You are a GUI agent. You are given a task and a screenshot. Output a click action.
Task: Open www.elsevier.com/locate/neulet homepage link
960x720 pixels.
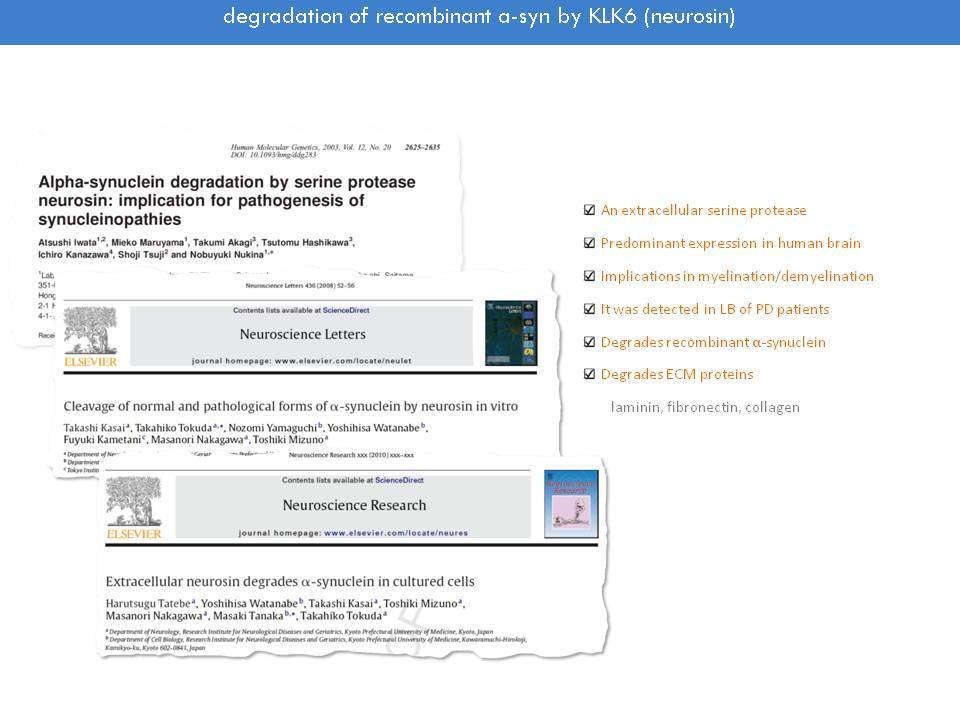pos(343,361)
